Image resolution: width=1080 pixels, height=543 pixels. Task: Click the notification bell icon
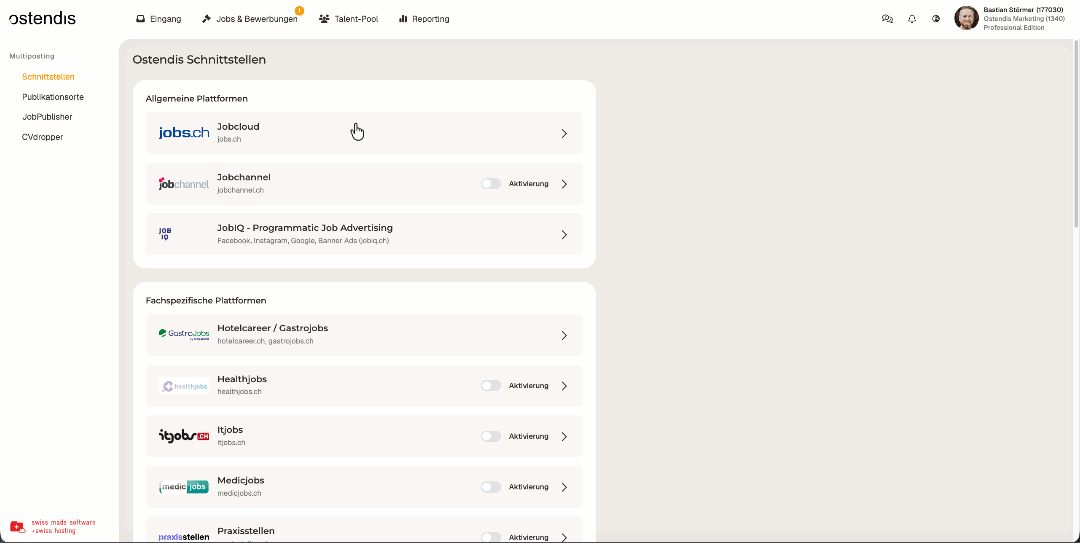[x=912, y=19]
